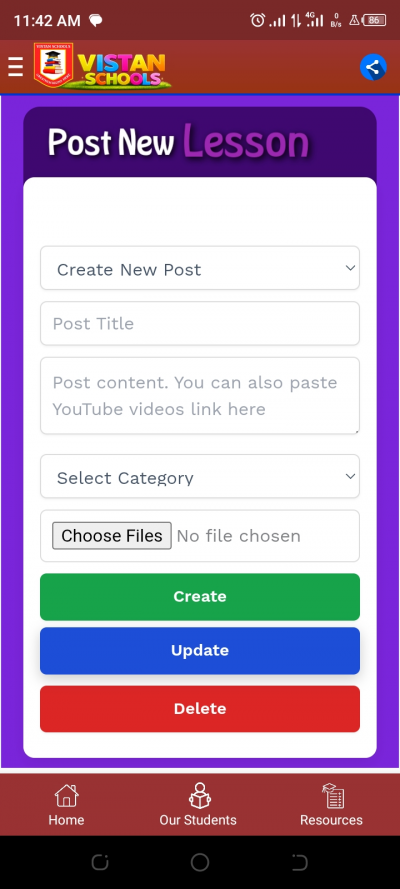
Task: Open the Home tab icon
Action: pyautogui.click(x=66, y=795)
